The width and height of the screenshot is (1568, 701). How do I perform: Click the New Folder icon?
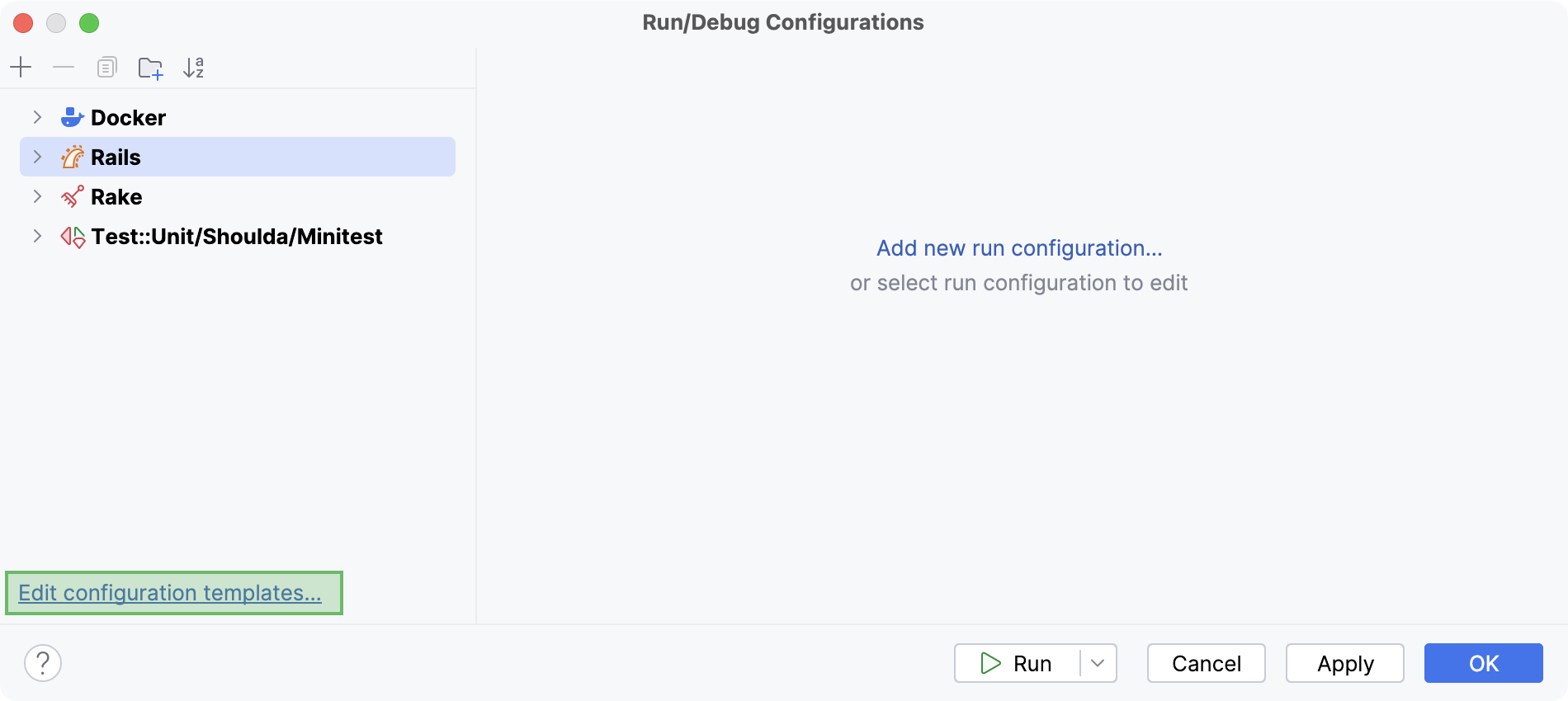click(150, 68)
